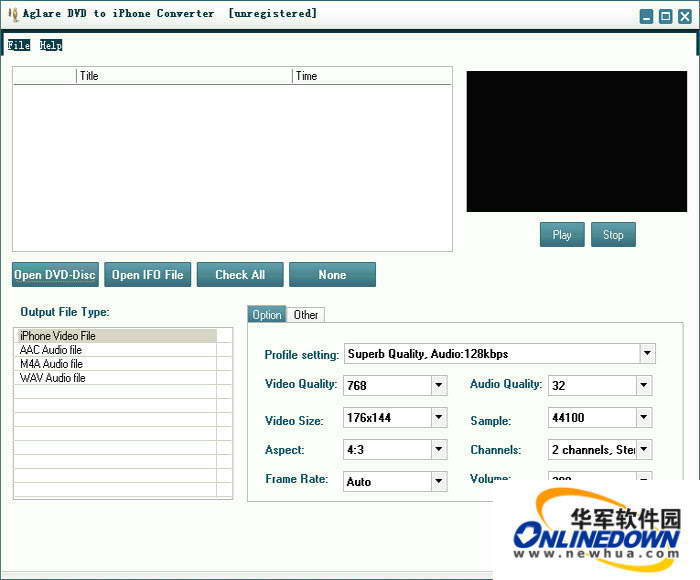Expand the Profile setting dropdown
The height and width of the screenshot is (580, 700).
click(647, 354)
